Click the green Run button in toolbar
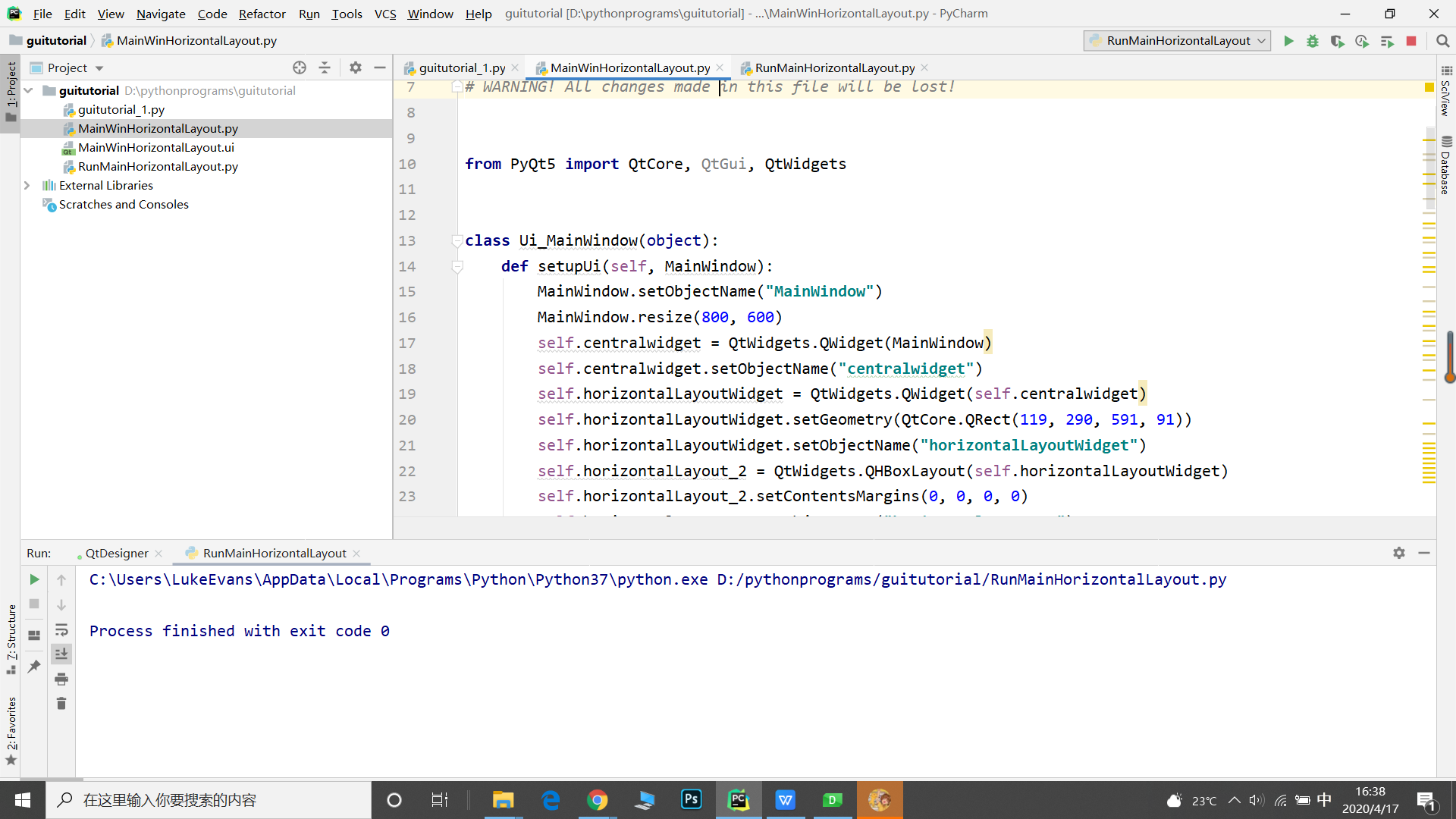The width and height of the screenshot is (1456, 819). pyautogui.click(x=1288, y=41)
